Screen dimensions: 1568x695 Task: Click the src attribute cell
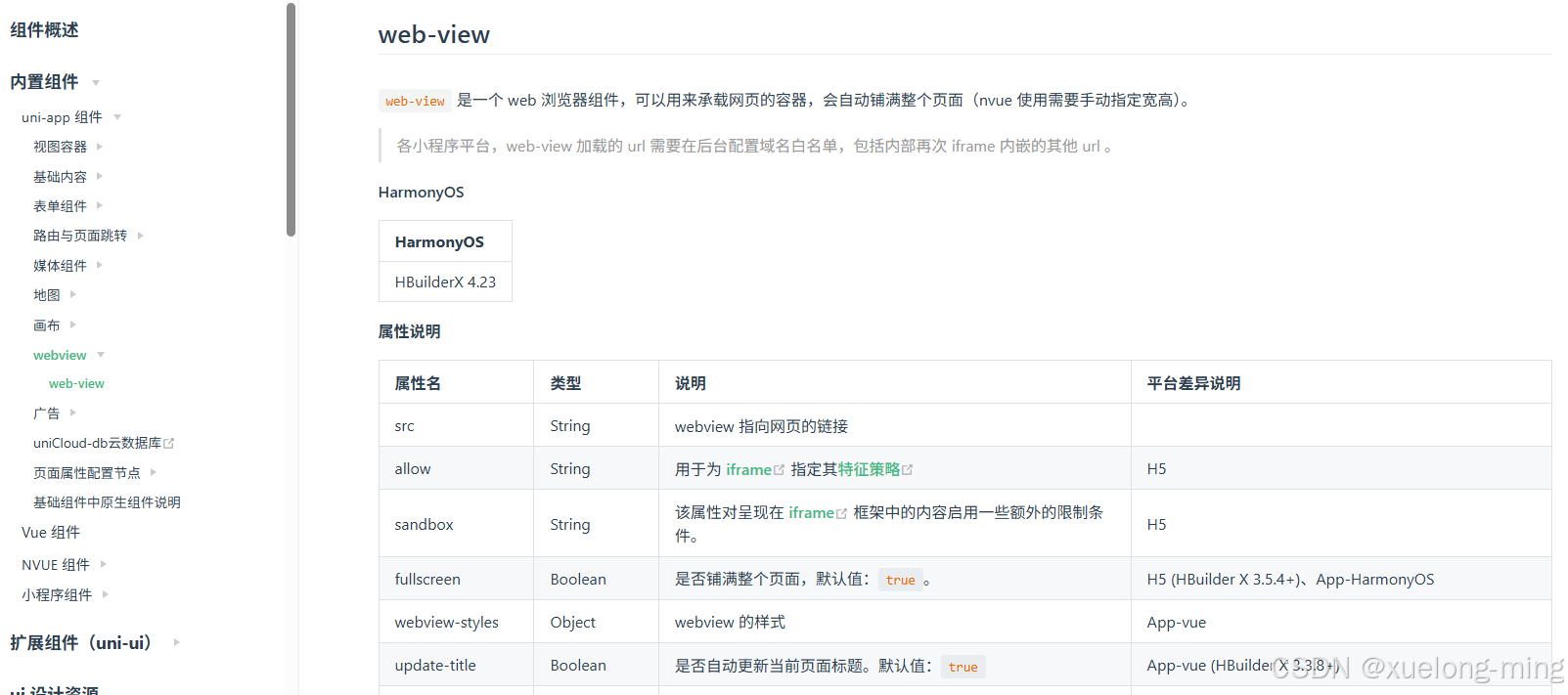point(457,425)
